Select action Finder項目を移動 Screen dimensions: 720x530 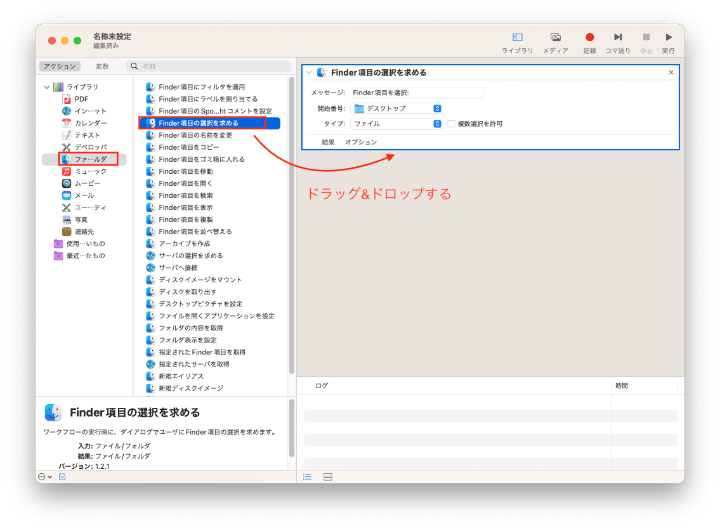(180, 171)
